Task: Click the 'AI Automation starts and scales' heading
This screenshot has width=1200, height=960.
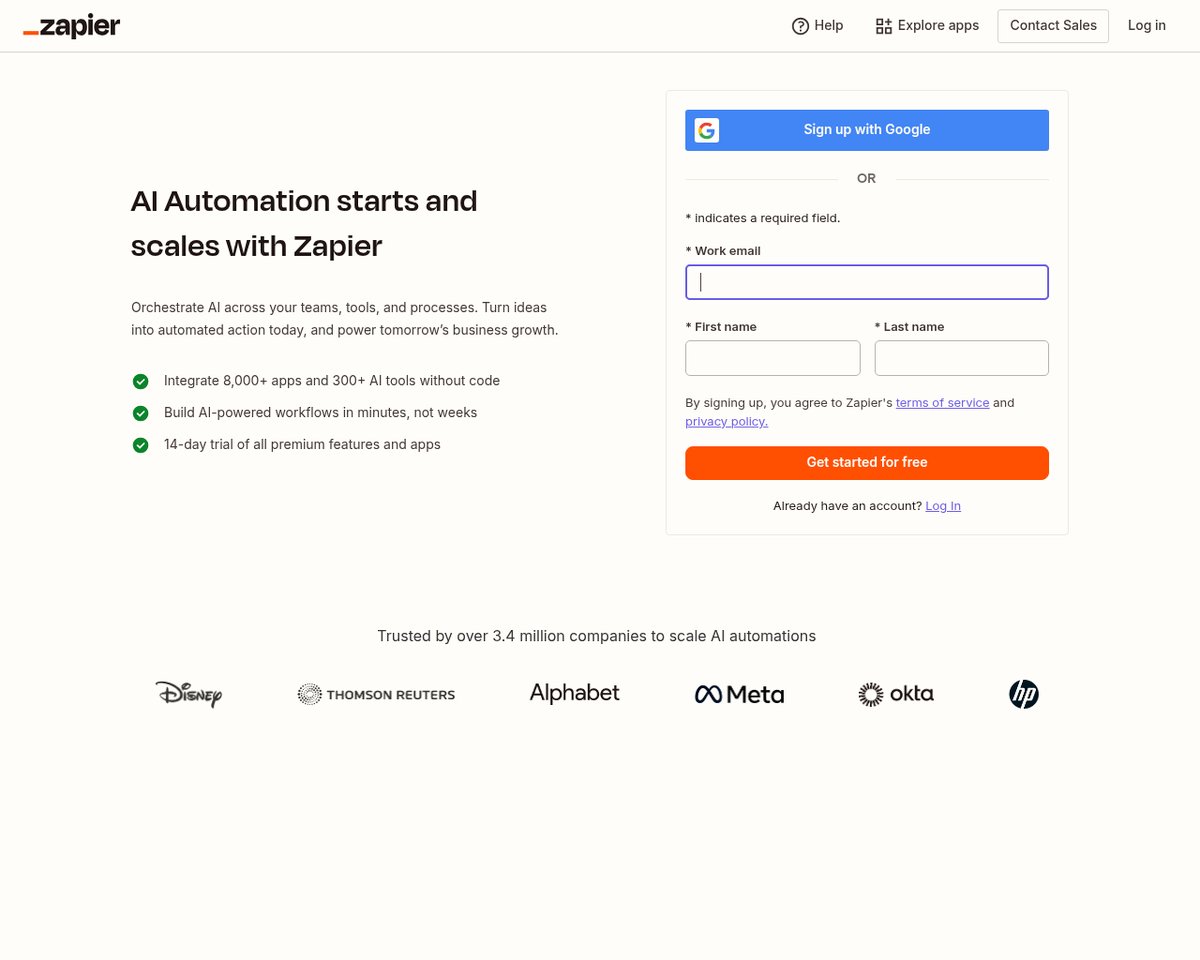Action: click(304, 223)
